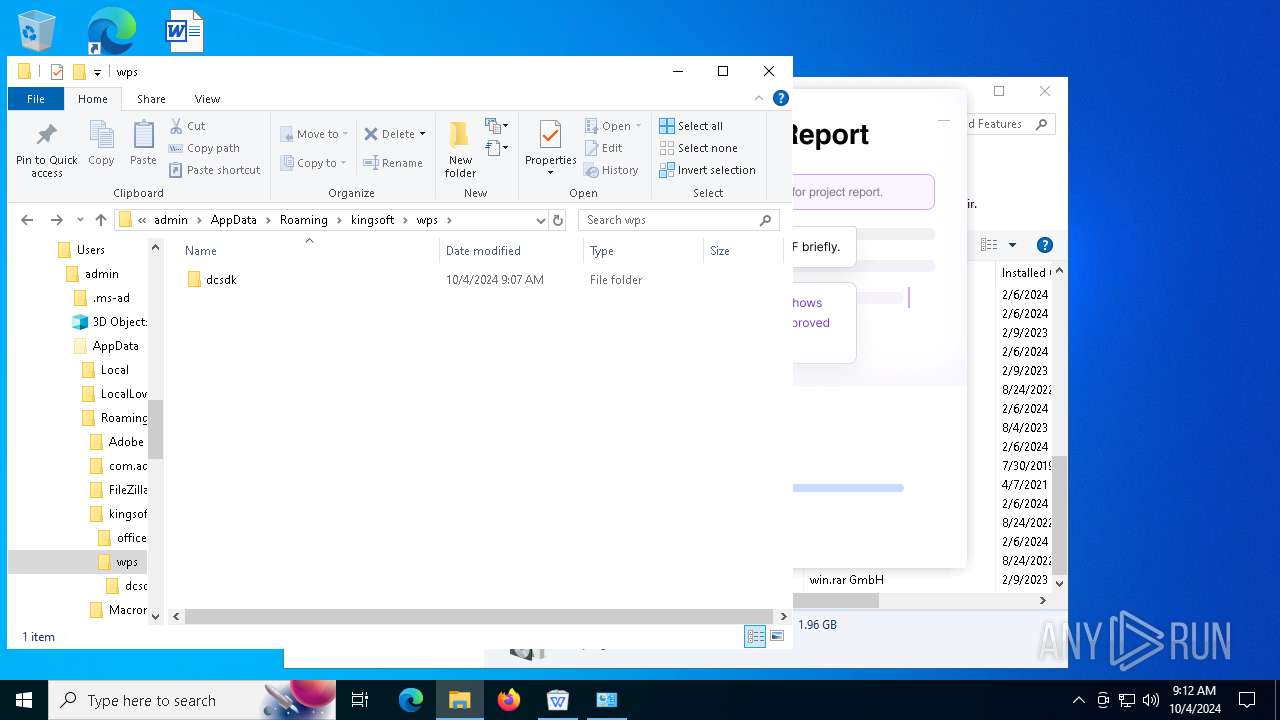Click kingsoft in address breadcrumb
This screenshot has height=720, width=1280.
pyautogui.click(x=373, y=220)
